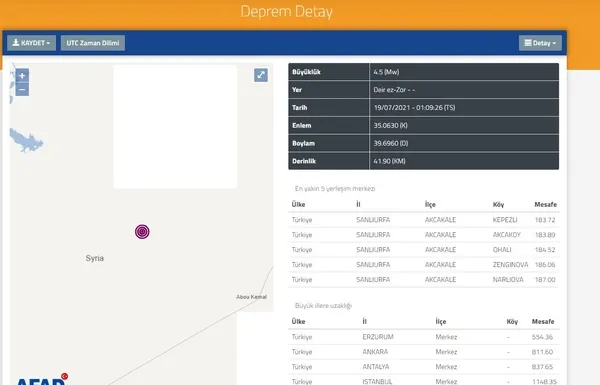The width and height of the screenshot is (600, 385).
Task: Expand the map to fullscreen
Action: 261,75
